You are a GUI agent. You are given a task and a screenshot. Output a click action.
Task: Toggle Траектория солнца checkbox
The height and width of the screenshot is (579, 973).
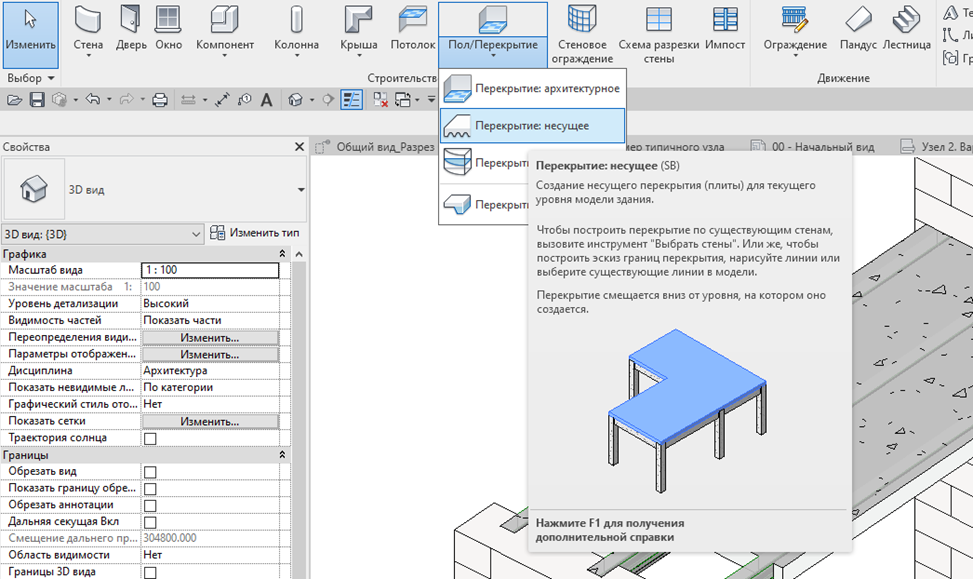[150, 439]
